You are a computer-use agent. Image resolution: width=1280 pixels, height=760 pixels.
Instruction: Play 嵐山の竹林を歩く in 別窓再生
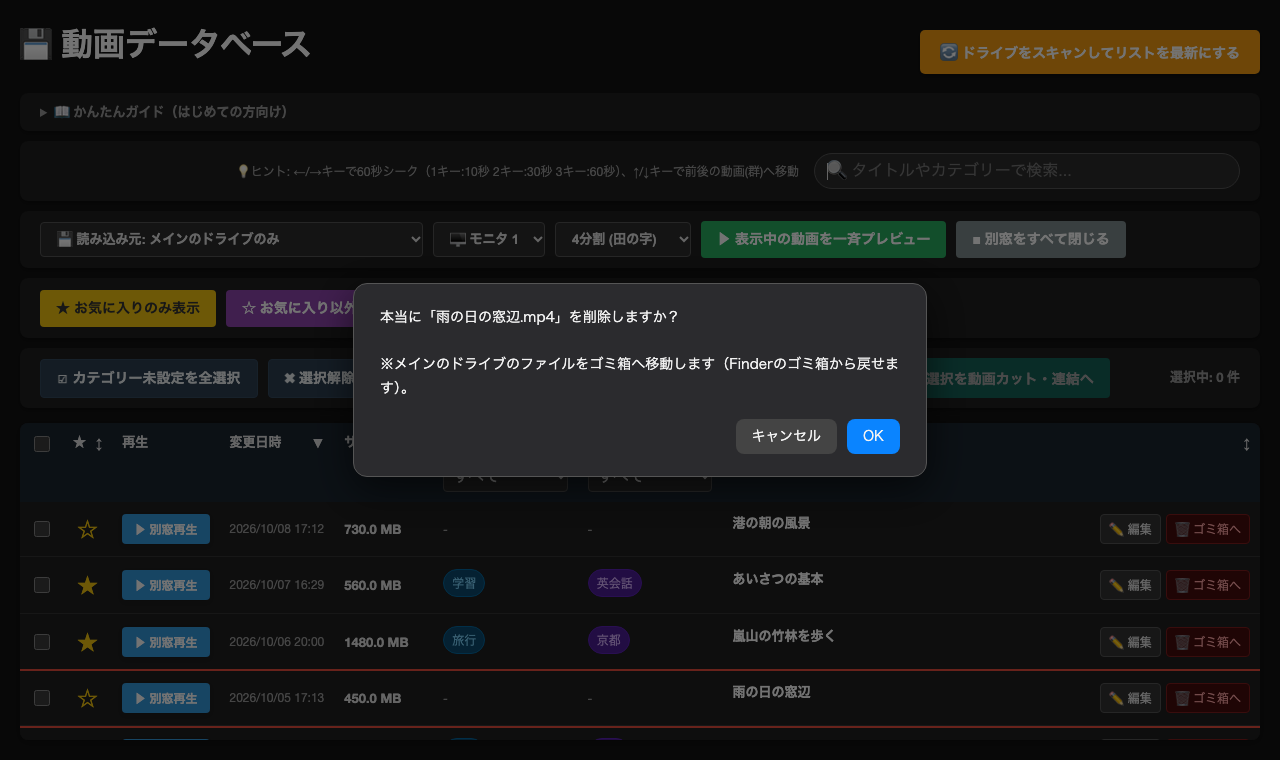166,642
